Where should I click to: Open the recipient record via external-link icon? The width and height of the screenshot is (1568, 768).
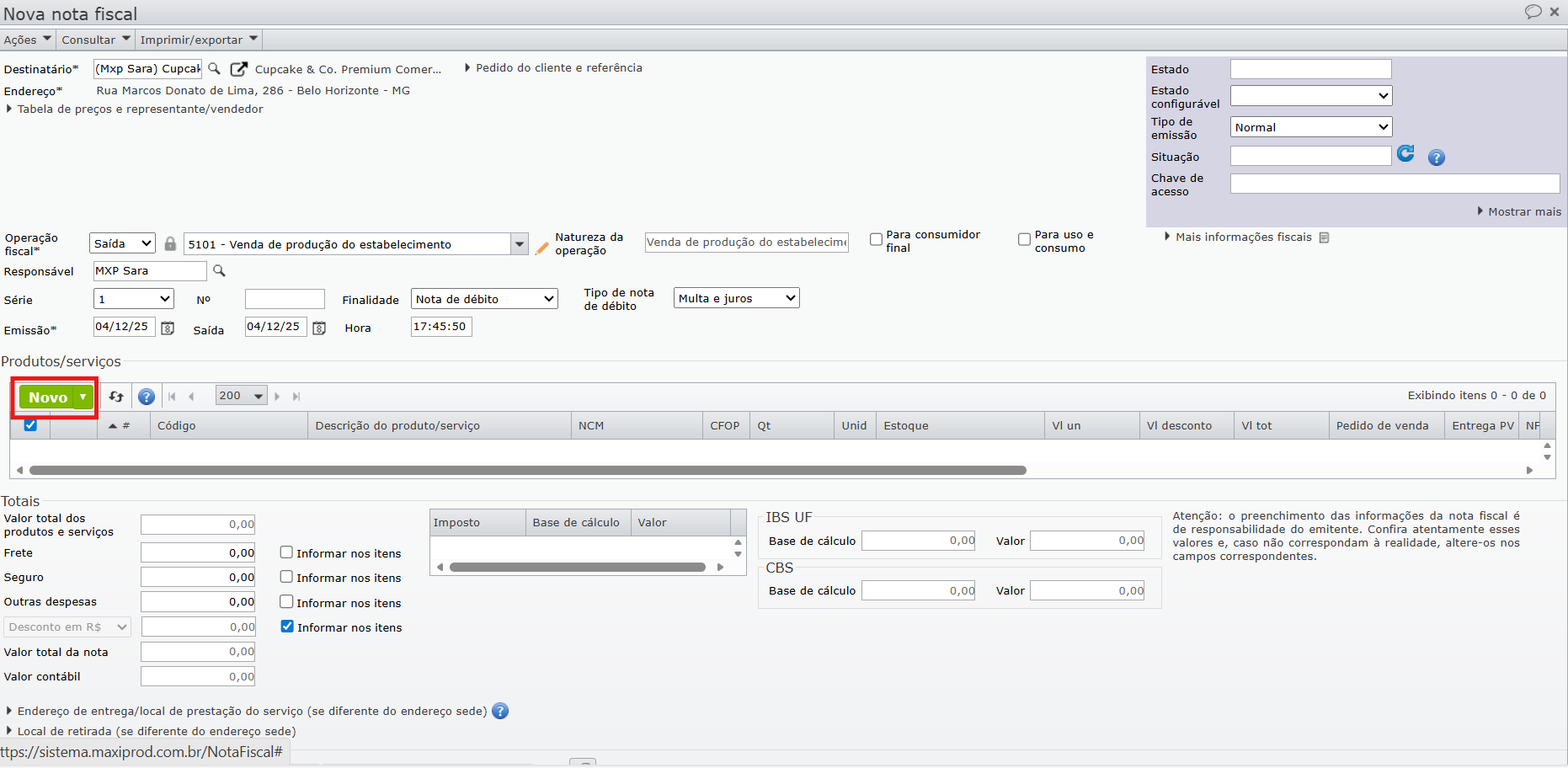pyautogui.click(x=239, y=69)
